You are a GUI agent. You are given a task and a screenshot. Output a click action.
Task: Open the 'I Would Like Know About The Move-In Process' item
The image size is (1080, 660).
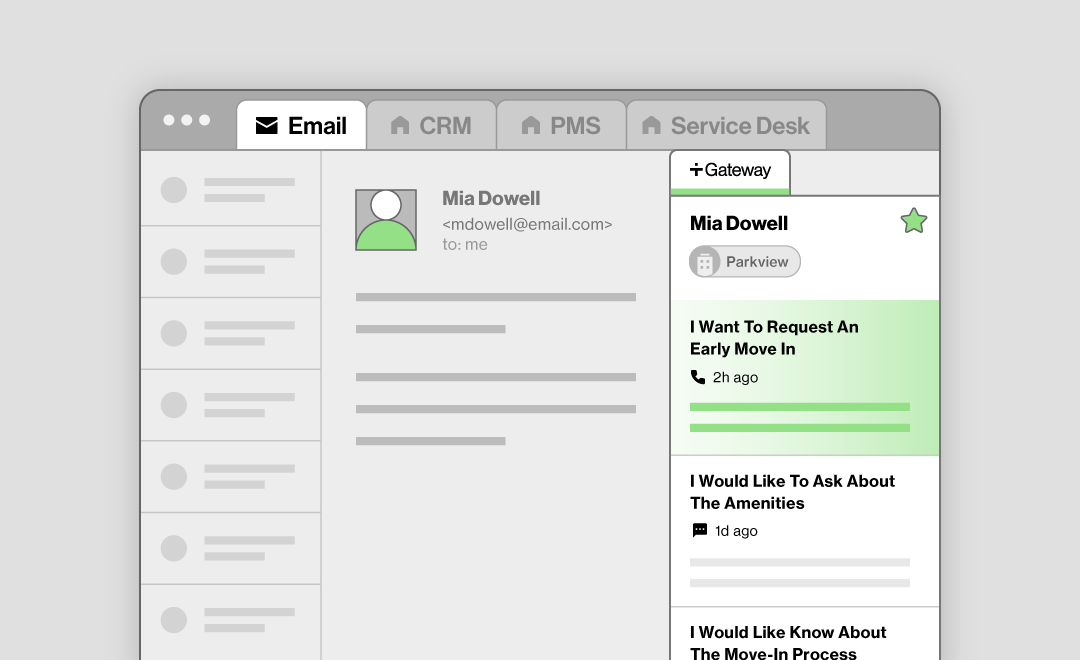(804, 634)
